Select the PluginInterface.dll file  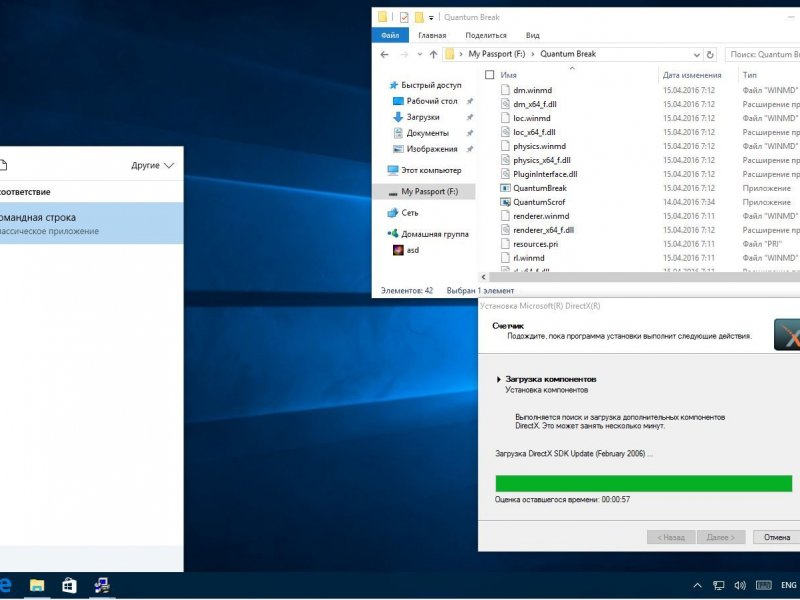coord(545,174)
